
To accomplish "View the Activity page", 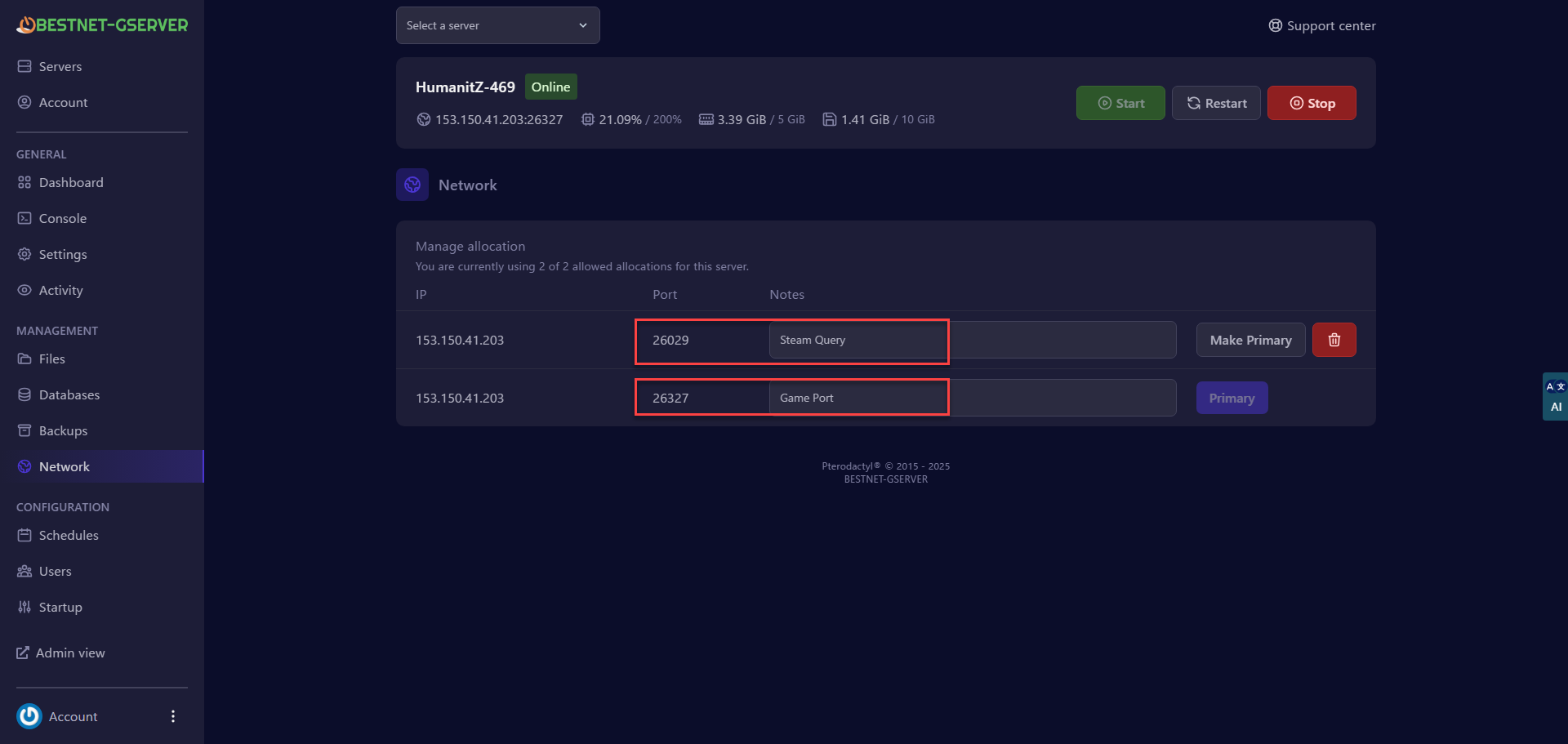I will click(61, 290).
